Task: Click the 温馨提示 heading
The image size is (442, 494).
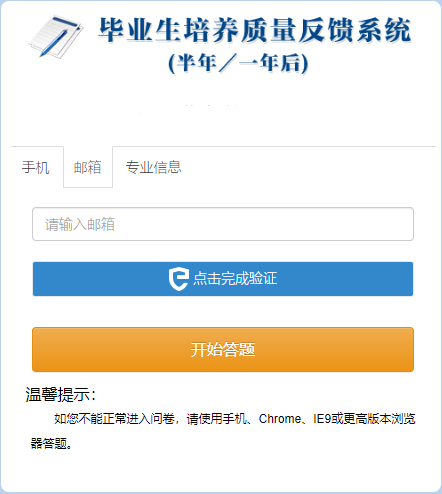Action: tap(61, 394)
